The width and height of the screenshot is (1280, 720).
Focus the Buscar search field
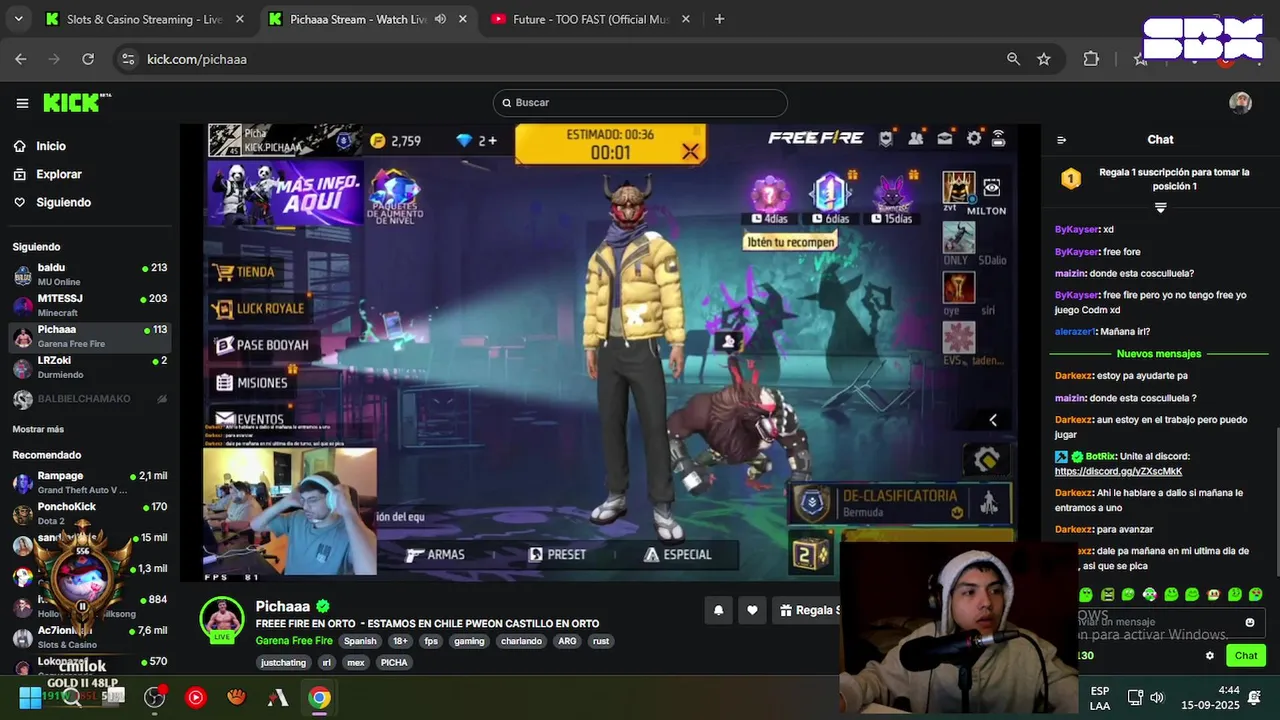pyautogui.click(x=640, y=103)
